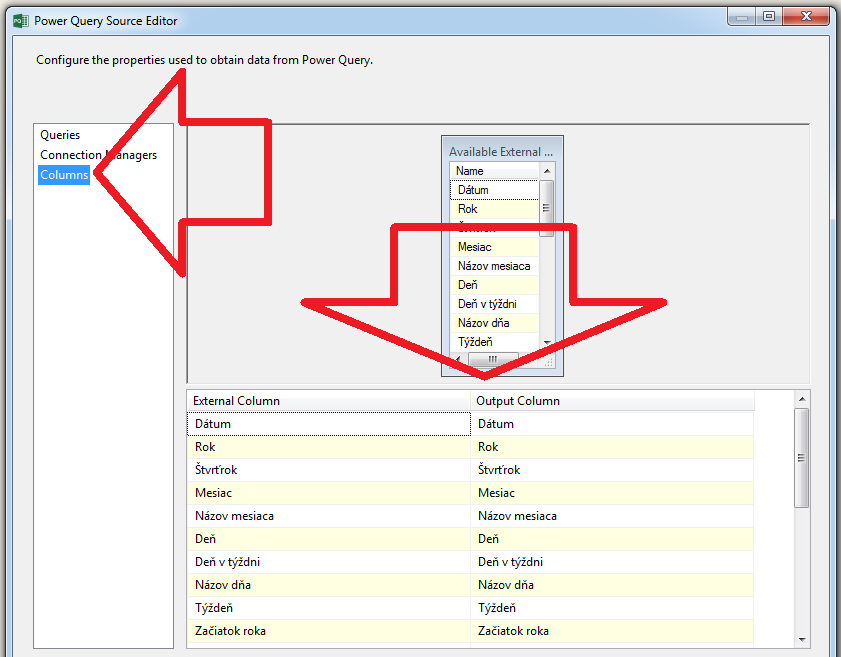The image size is (841, 657).
Task: Click the Available External list scroll-up arrow
Action: (547, 171)
